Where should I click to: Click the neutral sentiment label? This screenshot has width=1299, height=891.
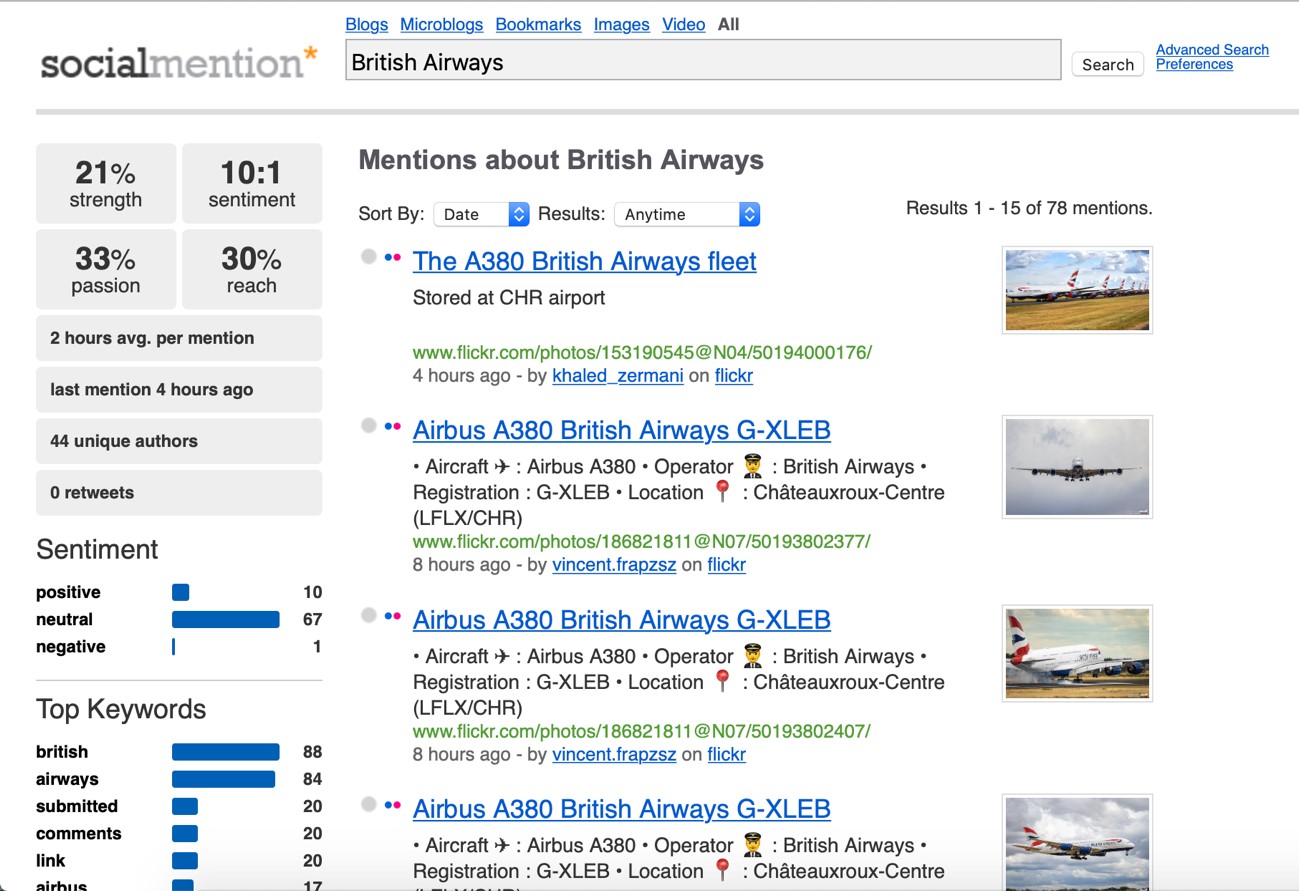pyautogui.click(x=64, y=619)
